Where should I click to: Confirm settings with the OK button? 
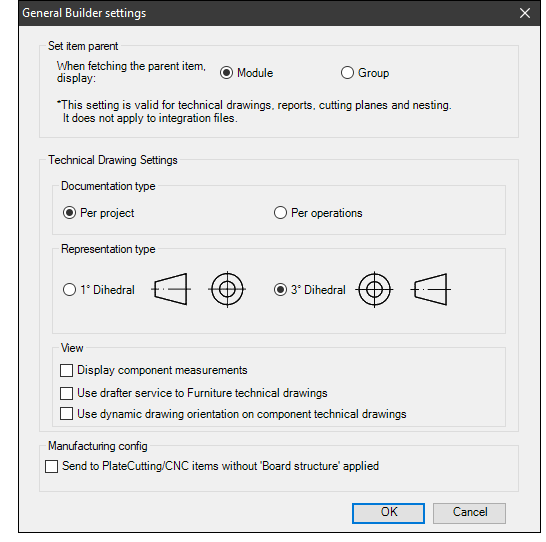coord(388,513)
